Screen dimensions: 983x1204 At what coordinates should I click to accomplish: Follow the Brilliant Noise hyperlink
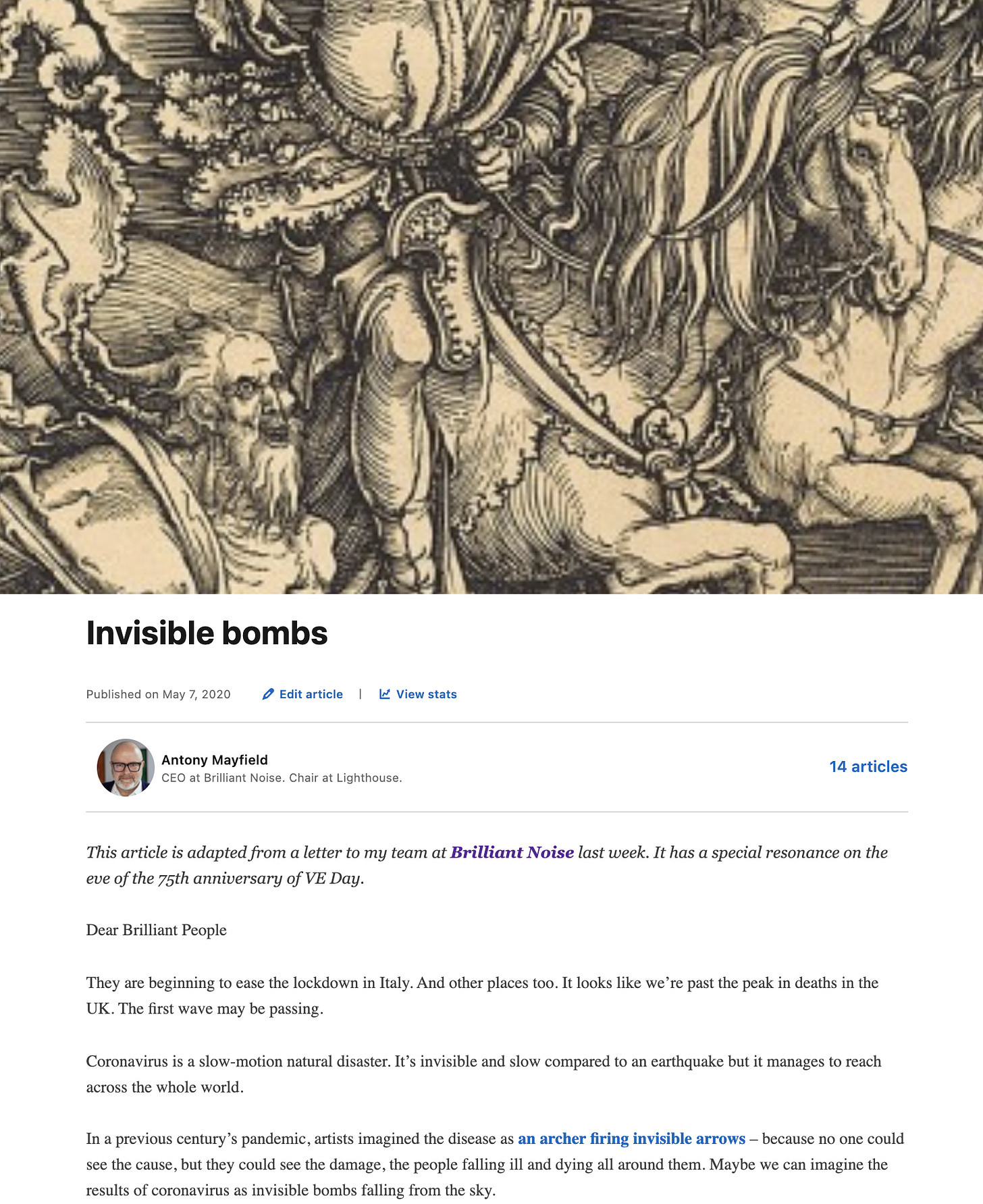coord(512,852)
